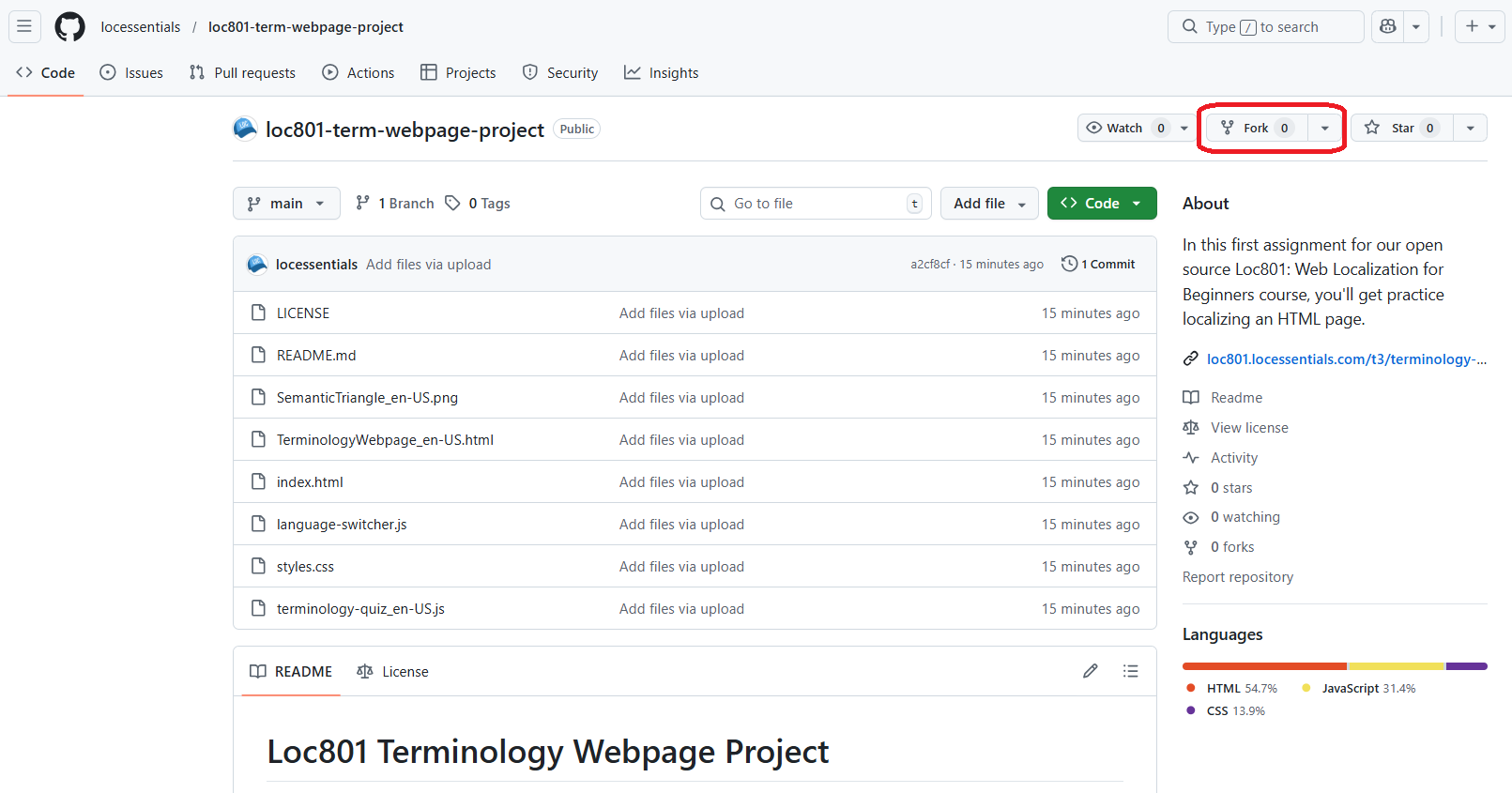The width and height of the screenshot is (1512, 793).
Task: Click the file icon beside styles.css
Action: 258,566
